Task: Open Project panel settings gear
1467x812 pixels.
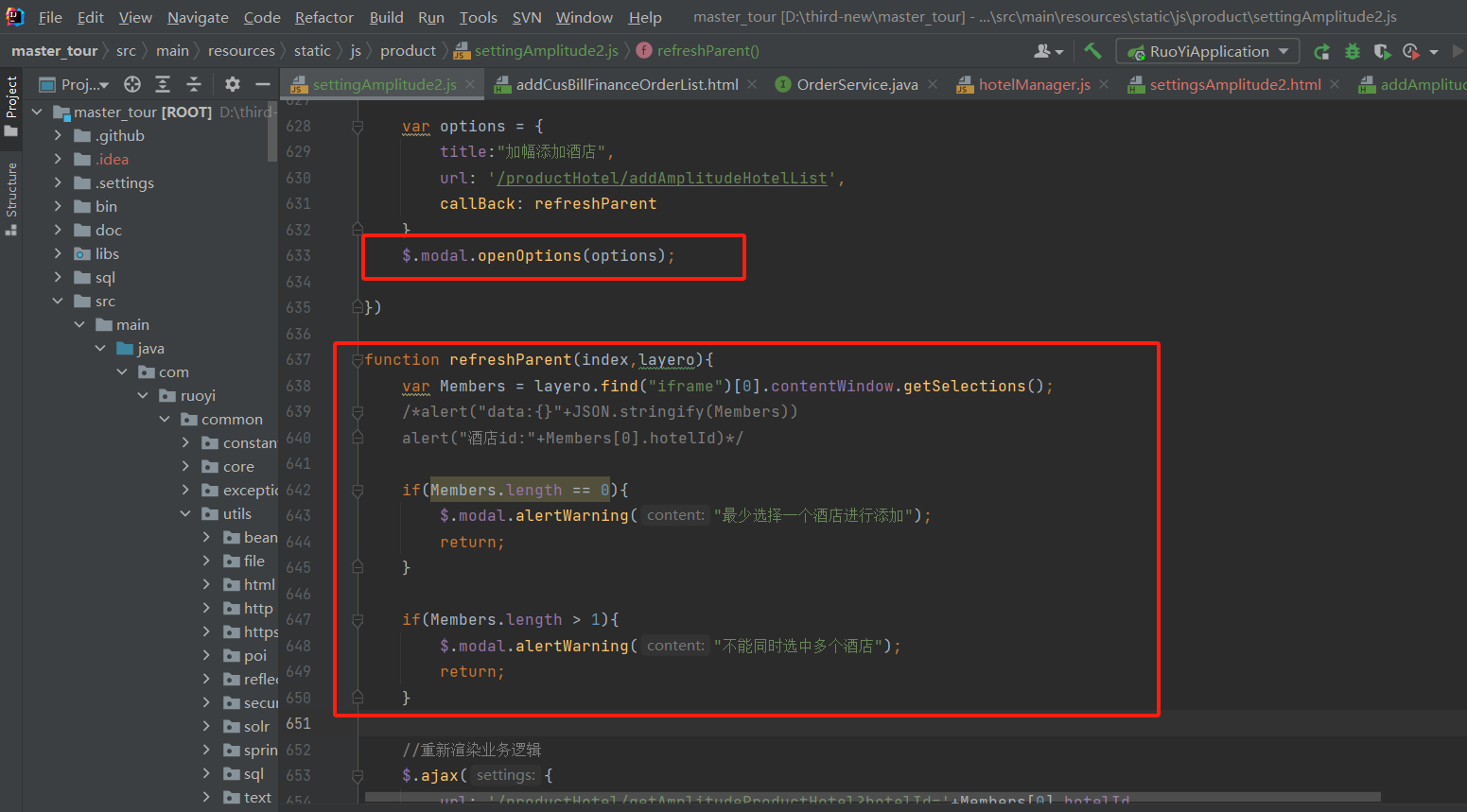Action: tap(231, 84)
